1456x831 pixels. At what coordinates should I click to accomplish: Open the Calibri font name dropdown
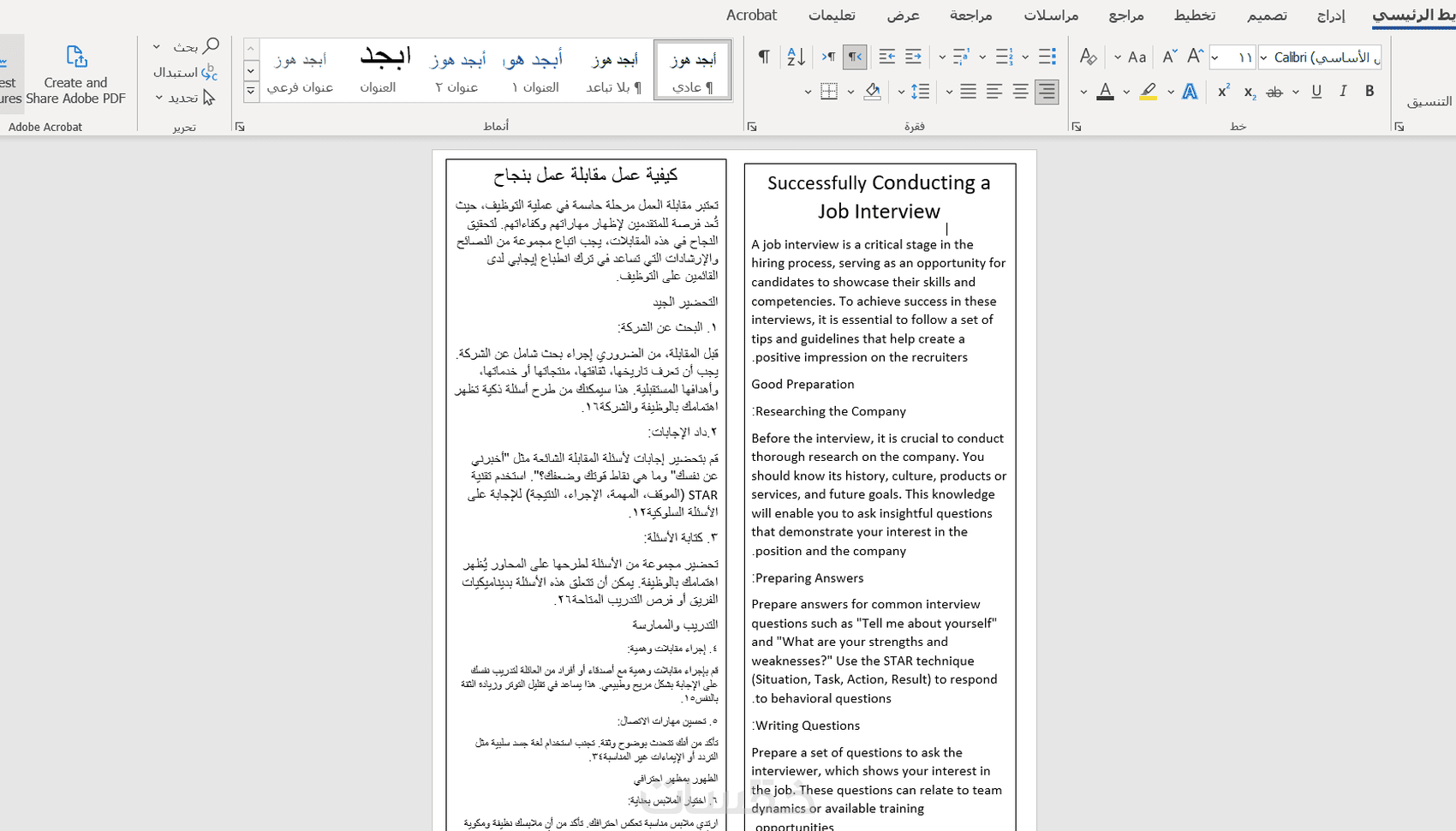[x=1264, y=57]
